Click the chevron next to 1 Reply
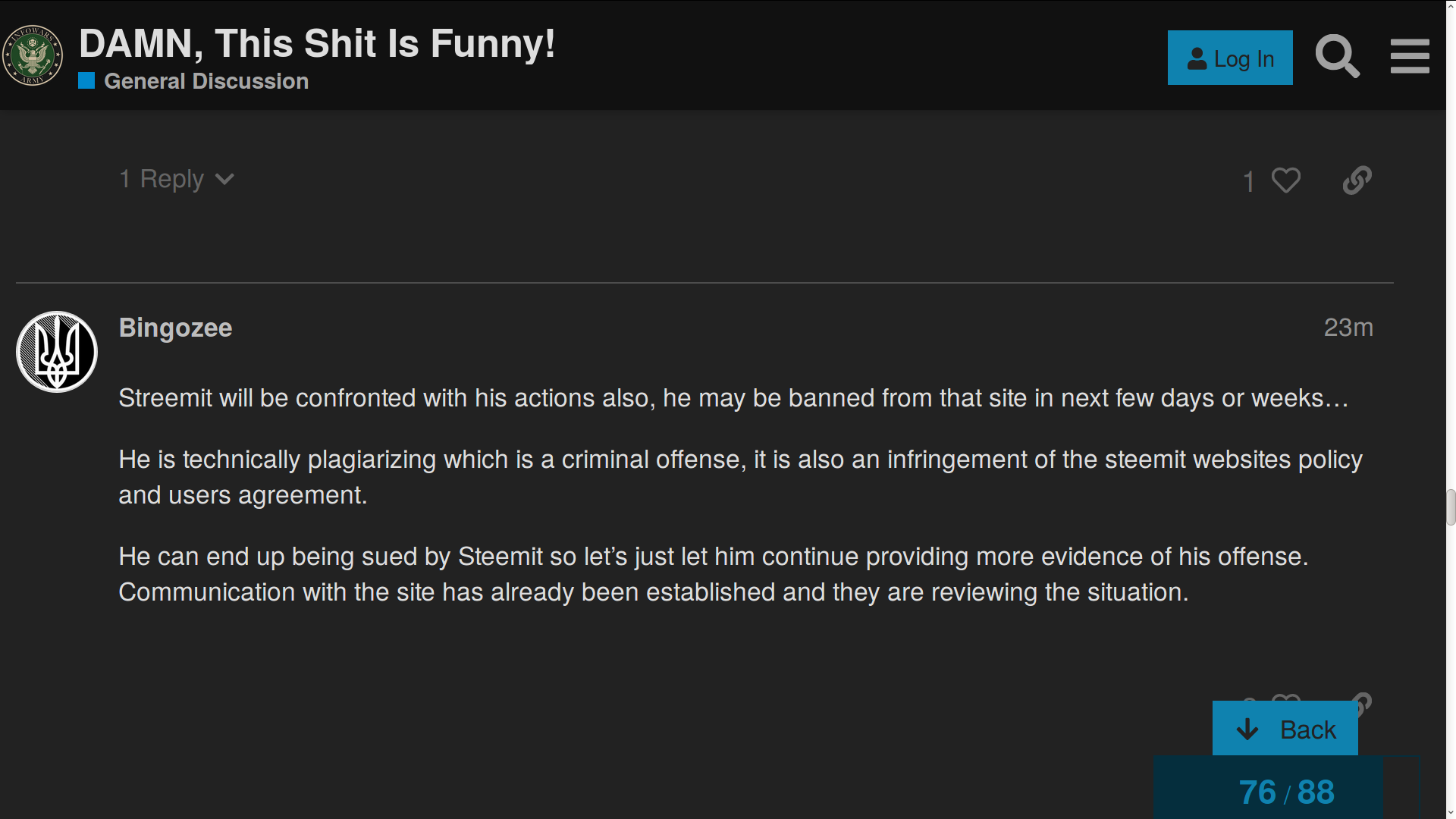 (224, 180)
